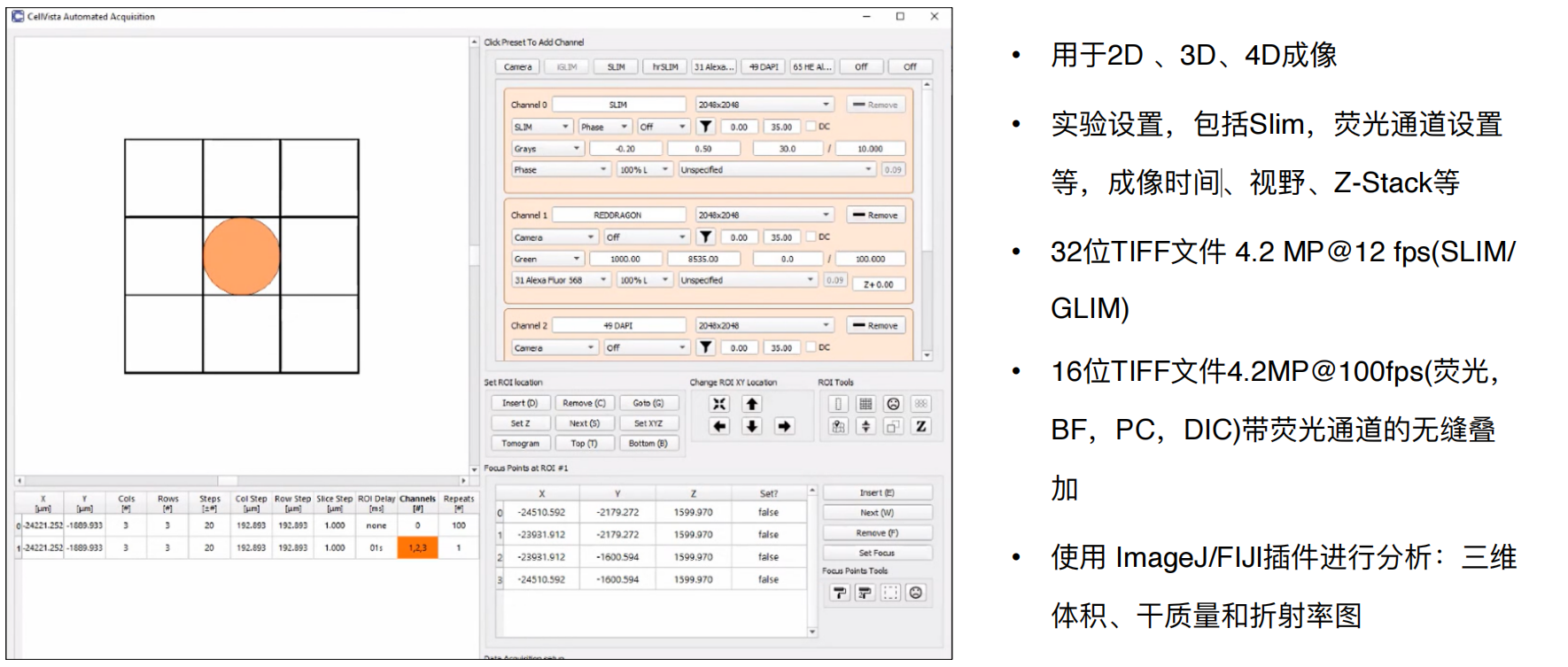1568x667 pixels.
Task: Click the Set Focus button
Action: coord(876,553)
